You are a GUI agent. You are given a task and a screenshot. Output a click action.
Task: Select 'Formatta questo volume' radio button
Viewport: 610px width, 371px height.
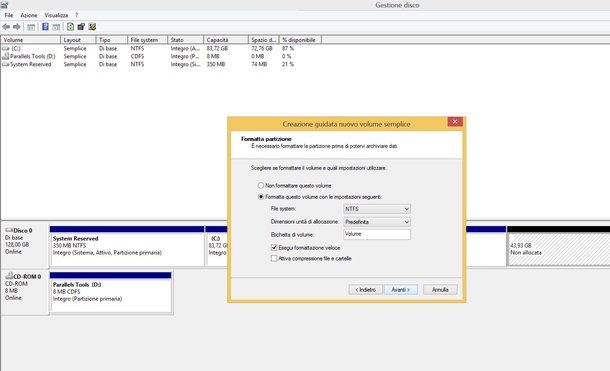(x=261, y=197)
